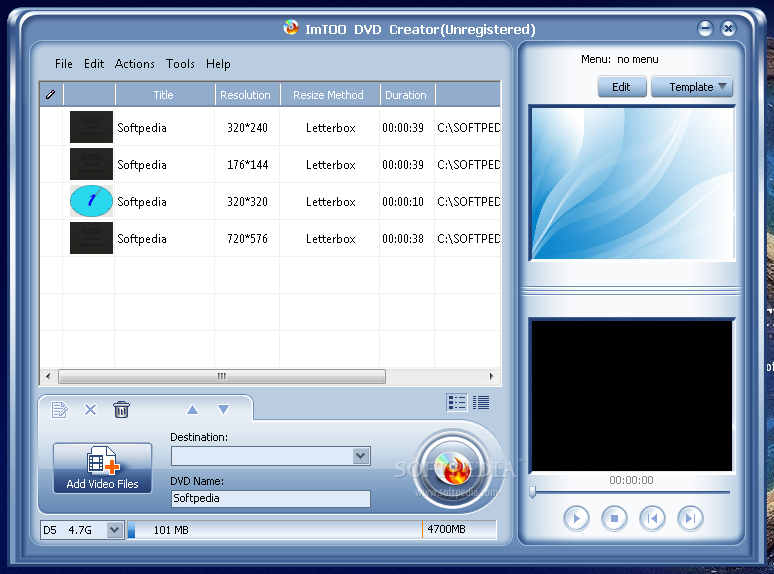Click the 00:00:00 preview time display

(631, 480)
